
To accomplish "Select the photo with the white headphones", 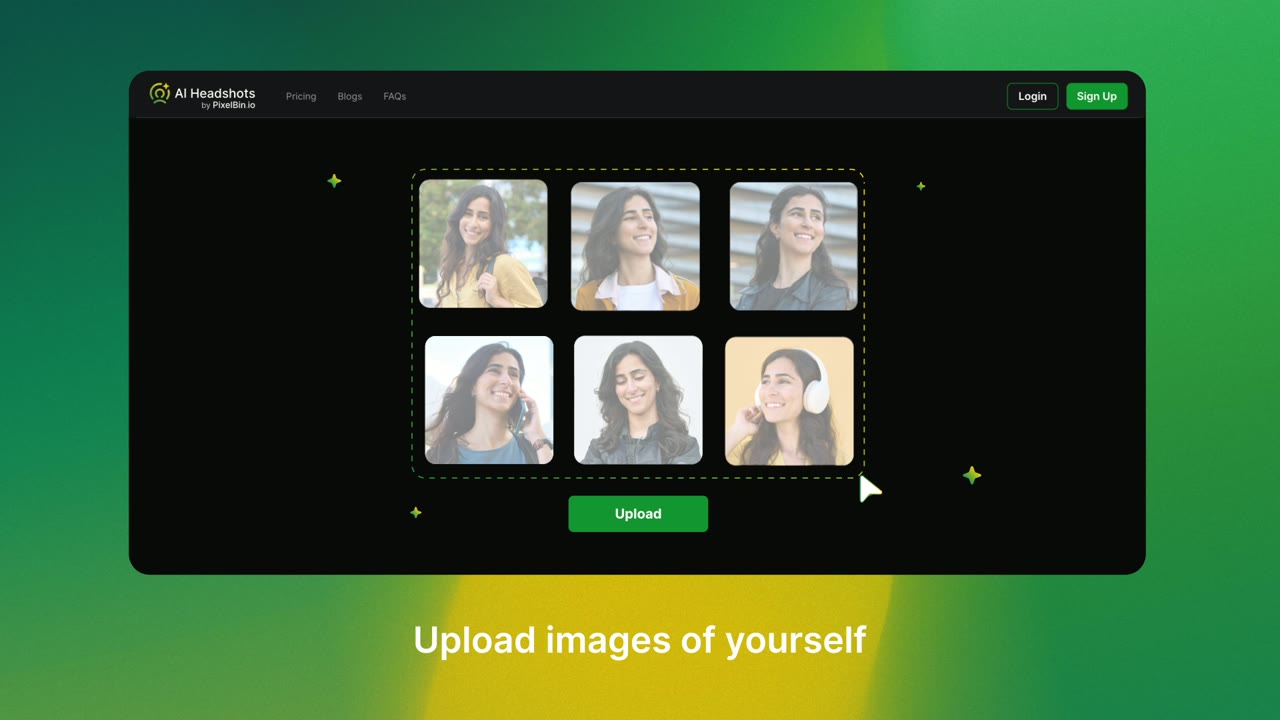I will [789, 401].
